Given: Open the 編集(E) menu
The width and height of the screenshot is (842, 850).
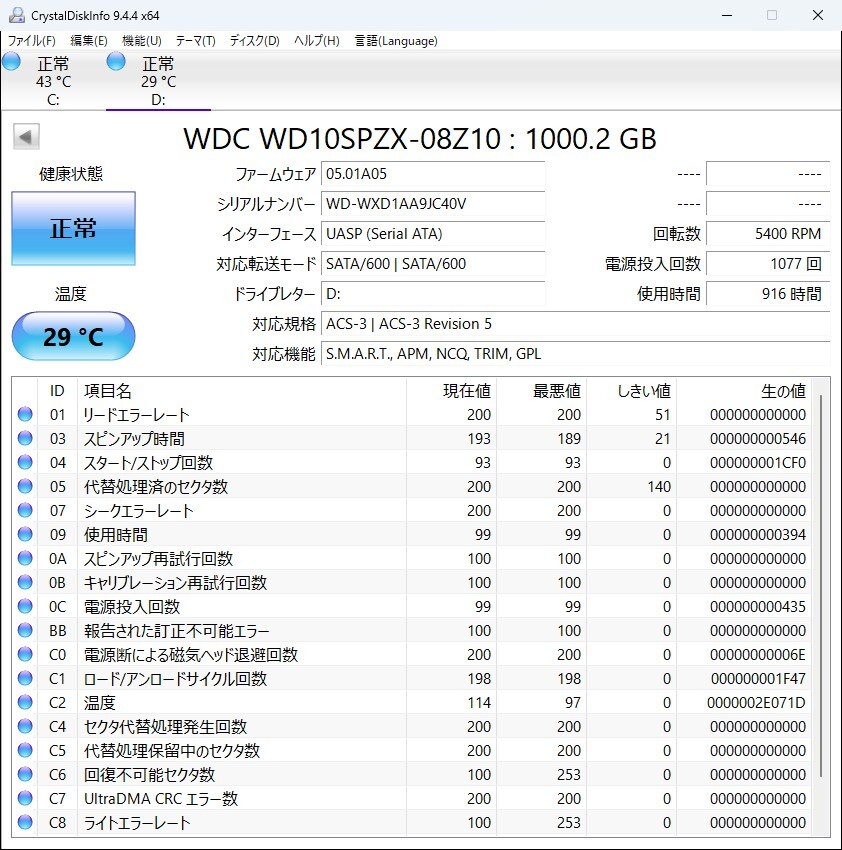Looking at the screenshot, I should tap(89, 41).
